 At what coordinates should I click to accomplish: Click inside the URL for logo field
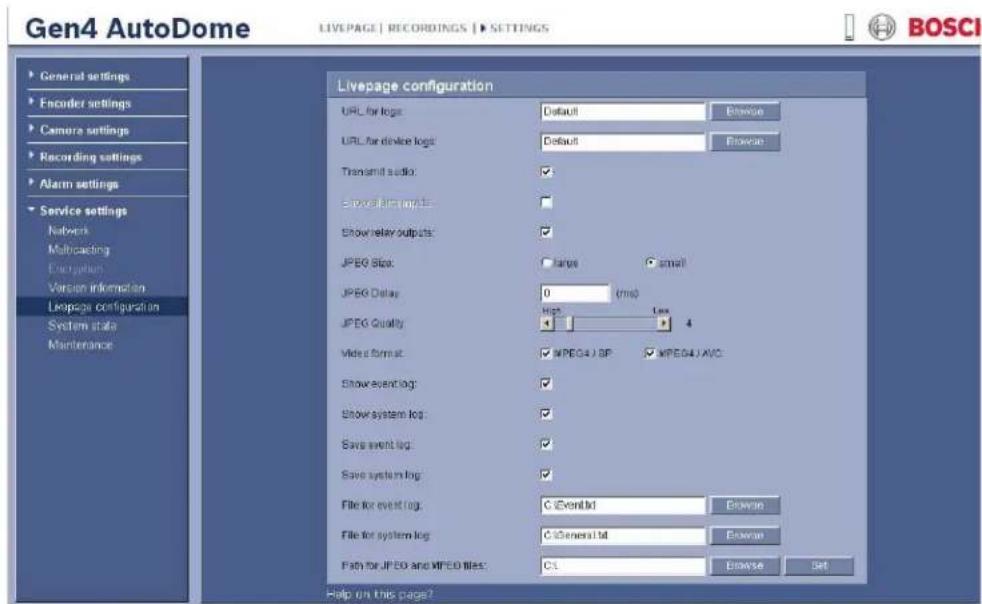point(623,112)
